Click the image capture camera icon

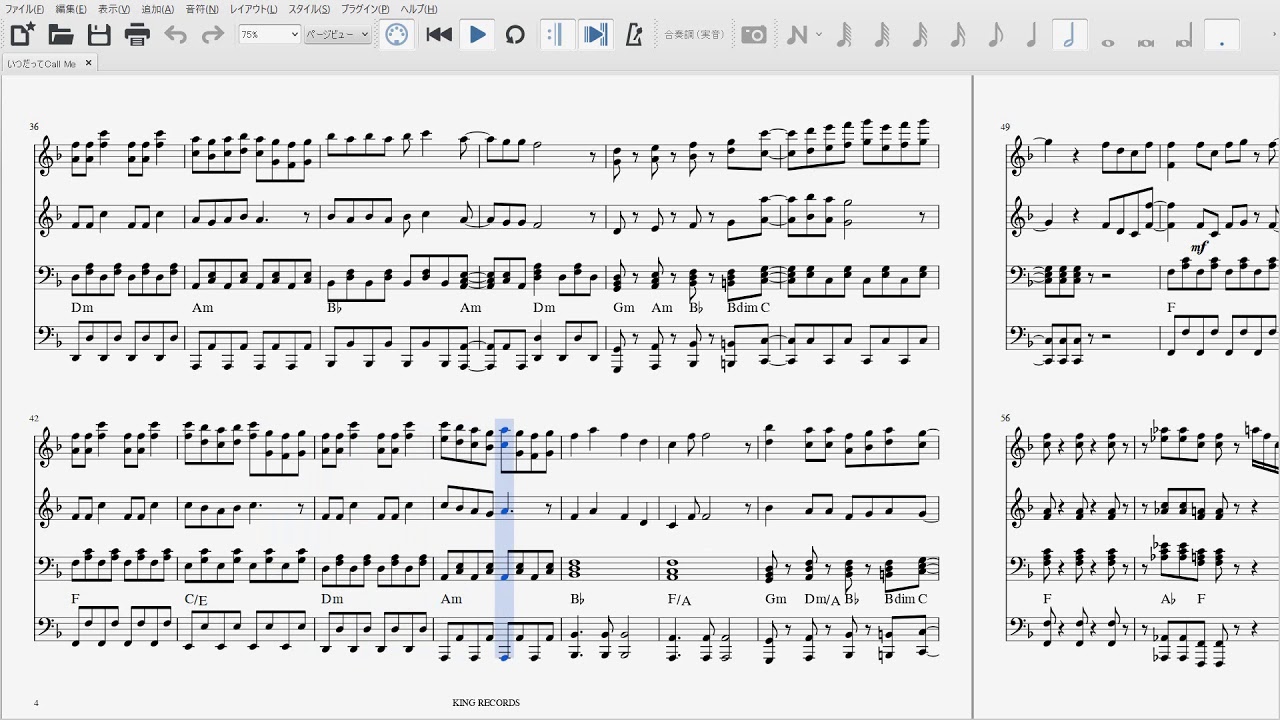(x=754, y=35)
